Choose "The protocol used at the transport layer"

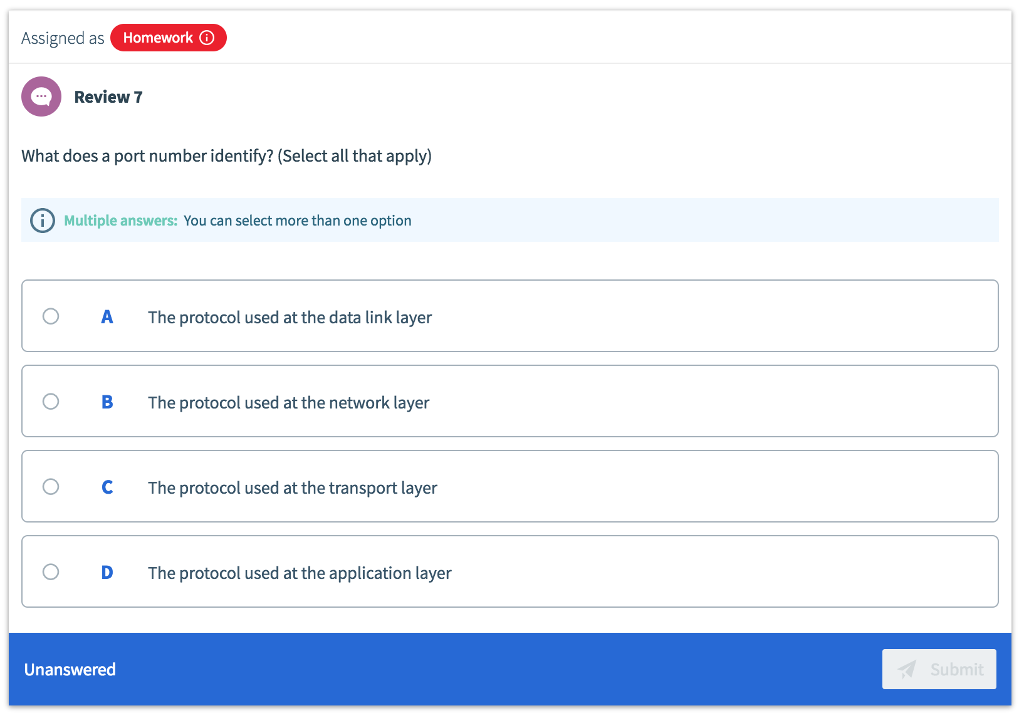[x=292, y=487]
